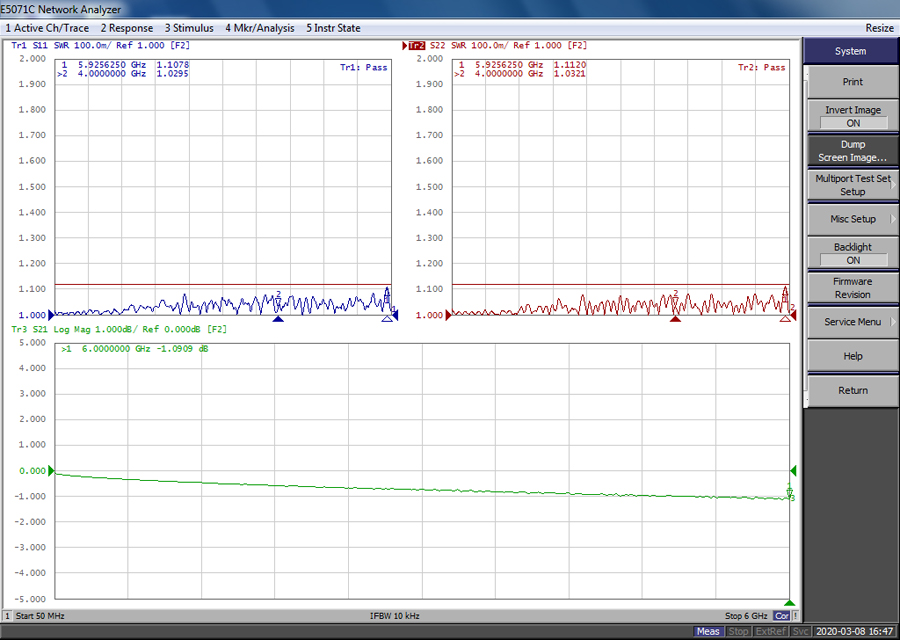
Task: Click blue reference arrow on Tr1 right edge
Action: pos(395,315)
